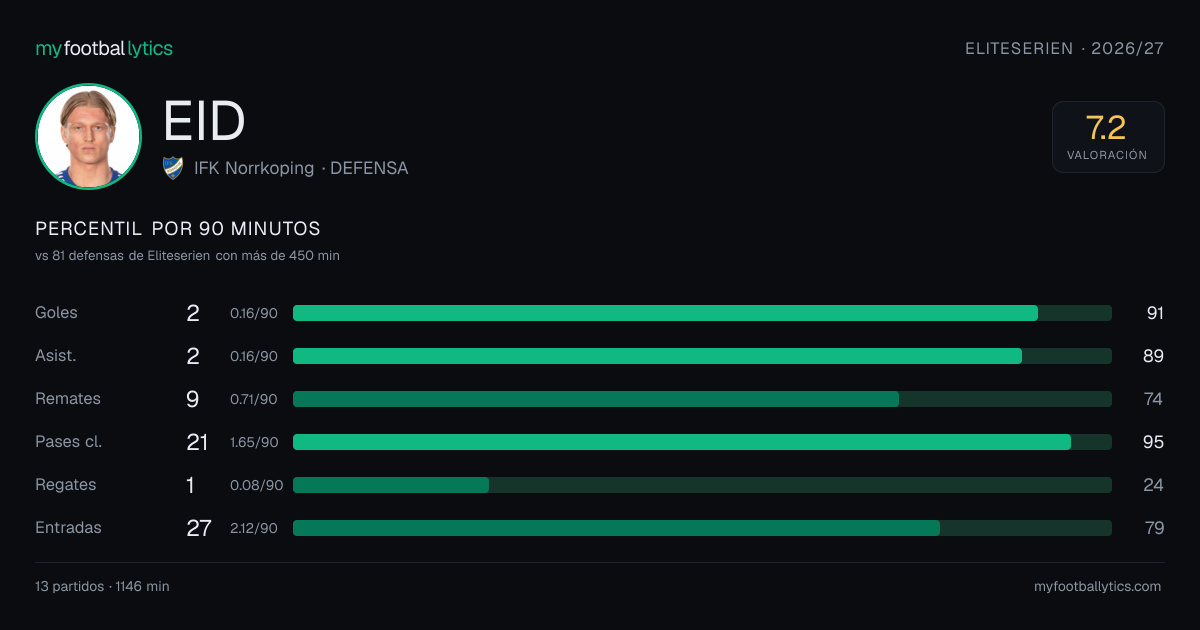Click the Goles stat label
This screenshot has width=1200, height=630.
(x=56, y=313)
